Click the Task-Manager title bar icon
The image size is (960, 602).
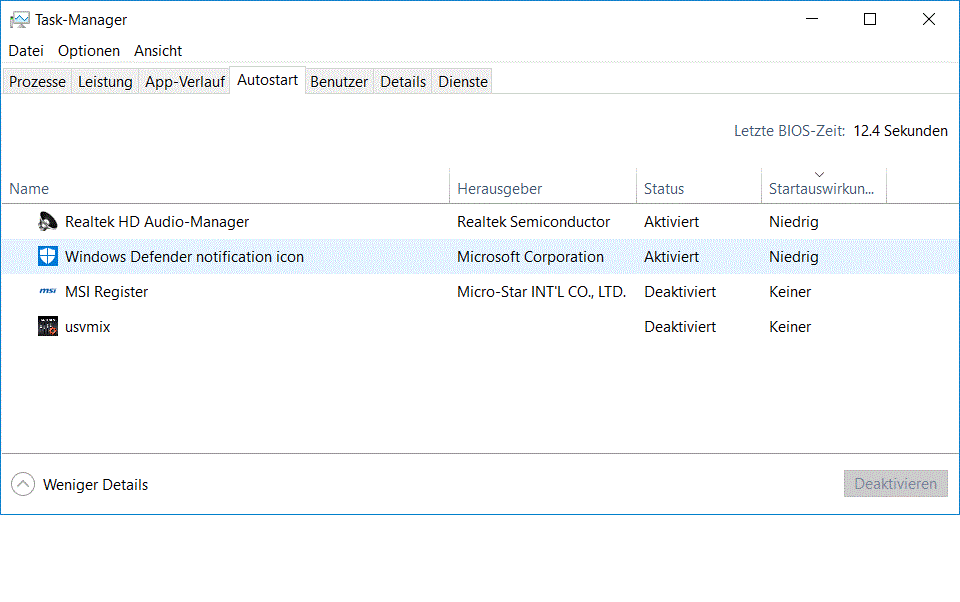coord(20,20)
